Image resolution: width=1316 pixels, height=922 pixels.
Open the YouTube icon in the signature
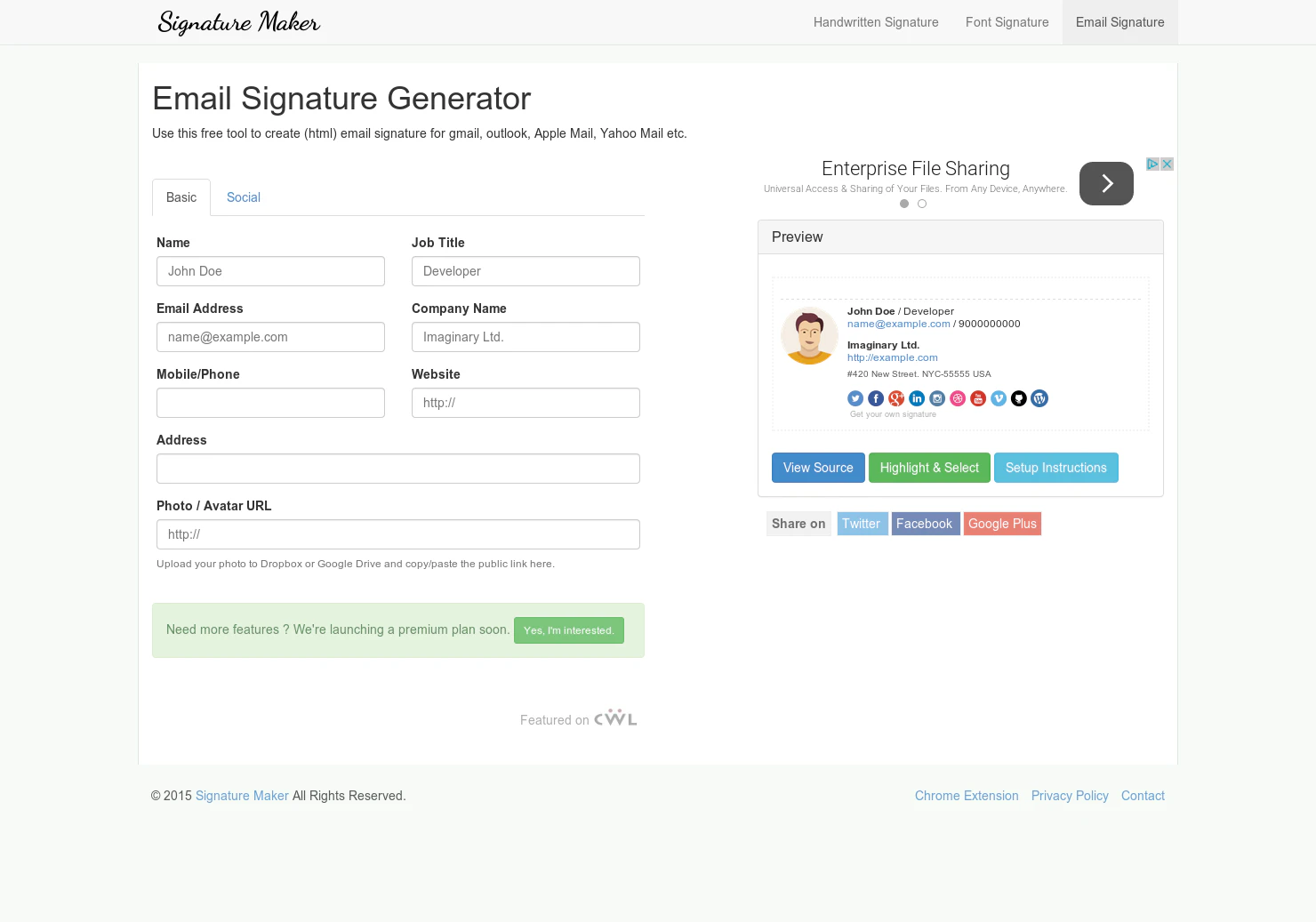[x=978, y=398]
